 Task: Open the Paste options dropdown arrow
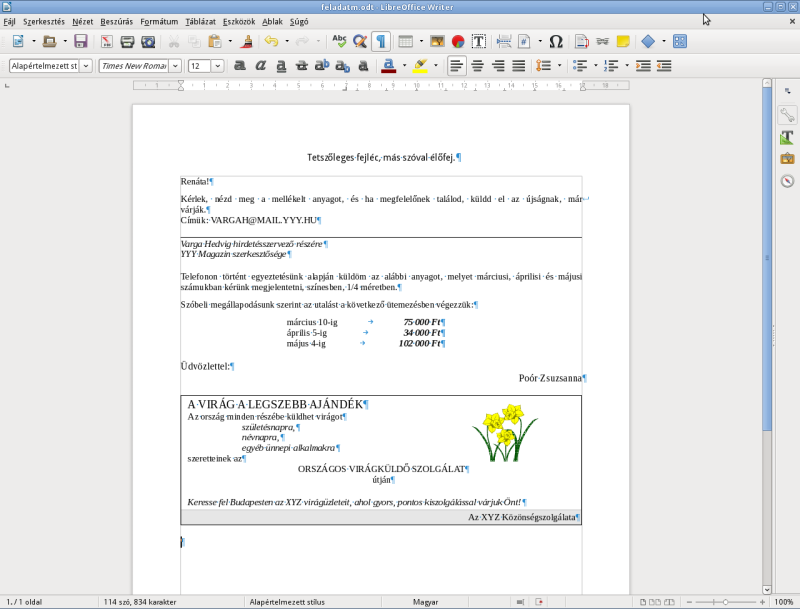[x=230, y=41]
